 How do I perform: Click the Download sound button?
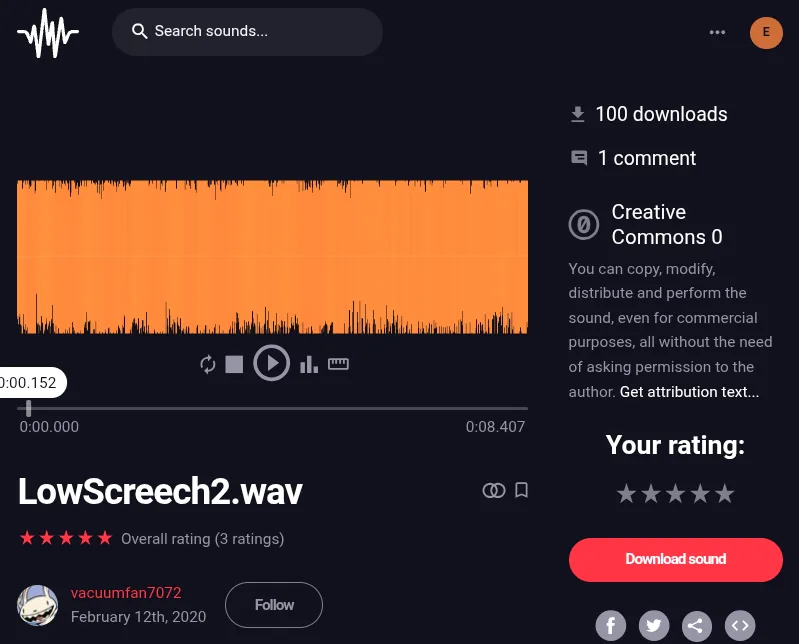[x=675, y=559]
